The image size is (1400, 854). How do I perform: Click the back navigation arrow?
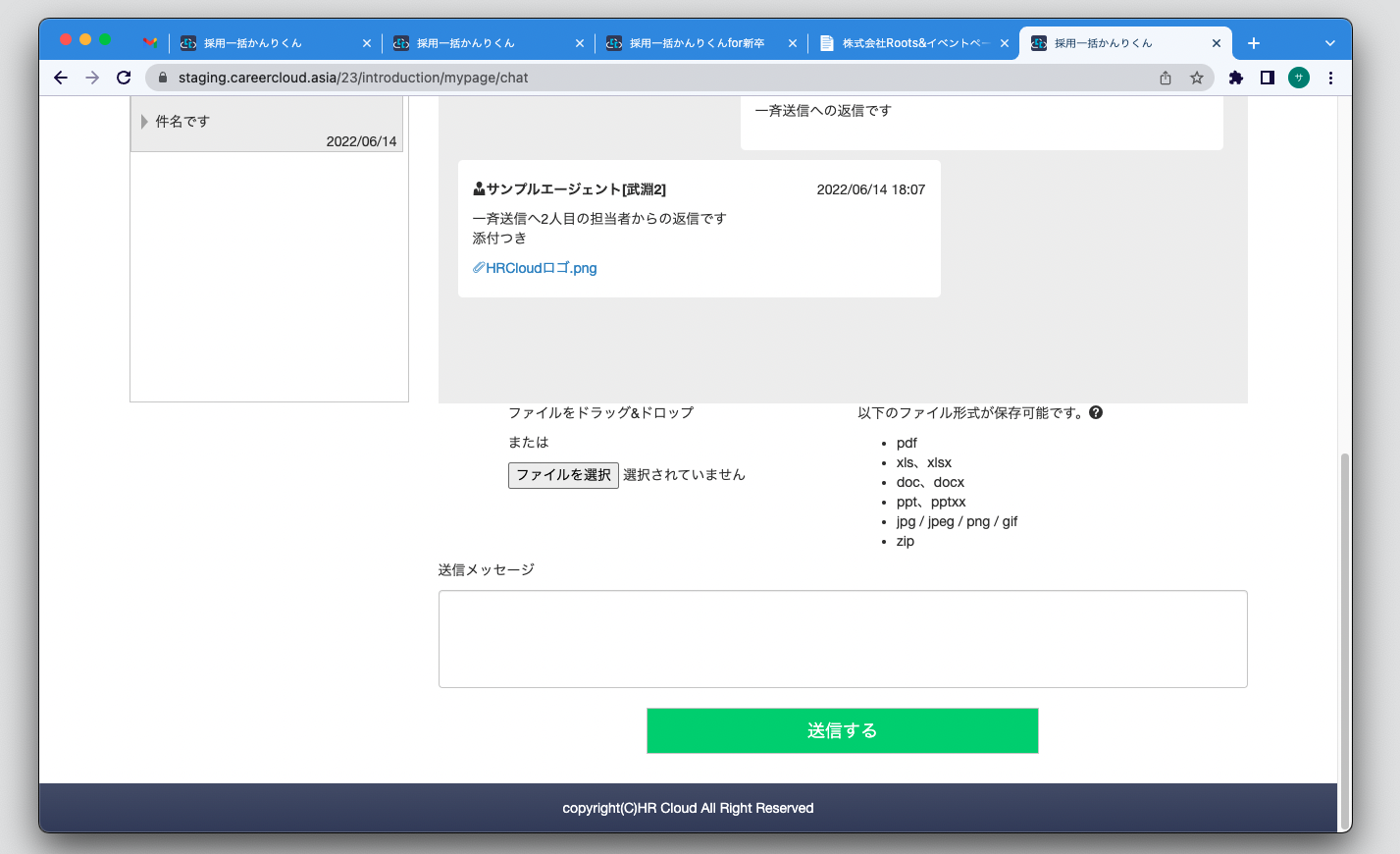click(x=61, y=77)
